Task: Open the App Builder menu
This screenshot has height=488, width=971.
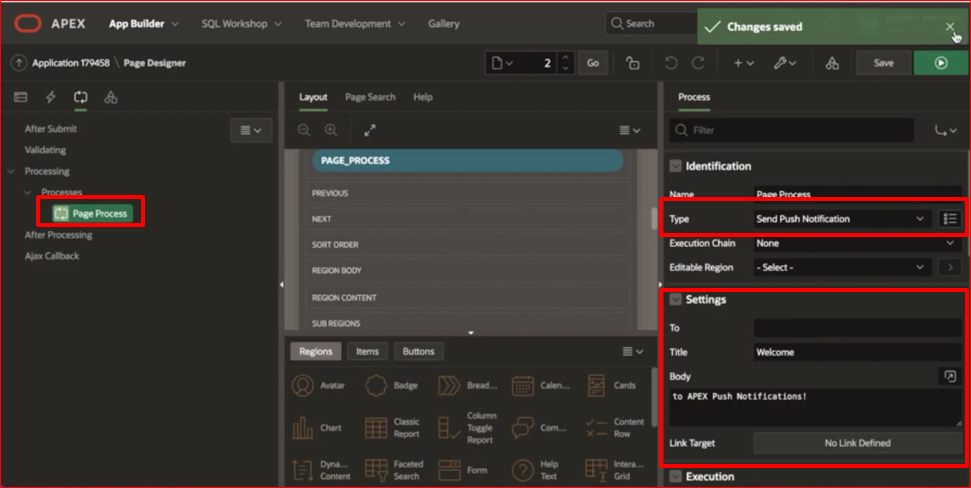Action: pos(144,24)
